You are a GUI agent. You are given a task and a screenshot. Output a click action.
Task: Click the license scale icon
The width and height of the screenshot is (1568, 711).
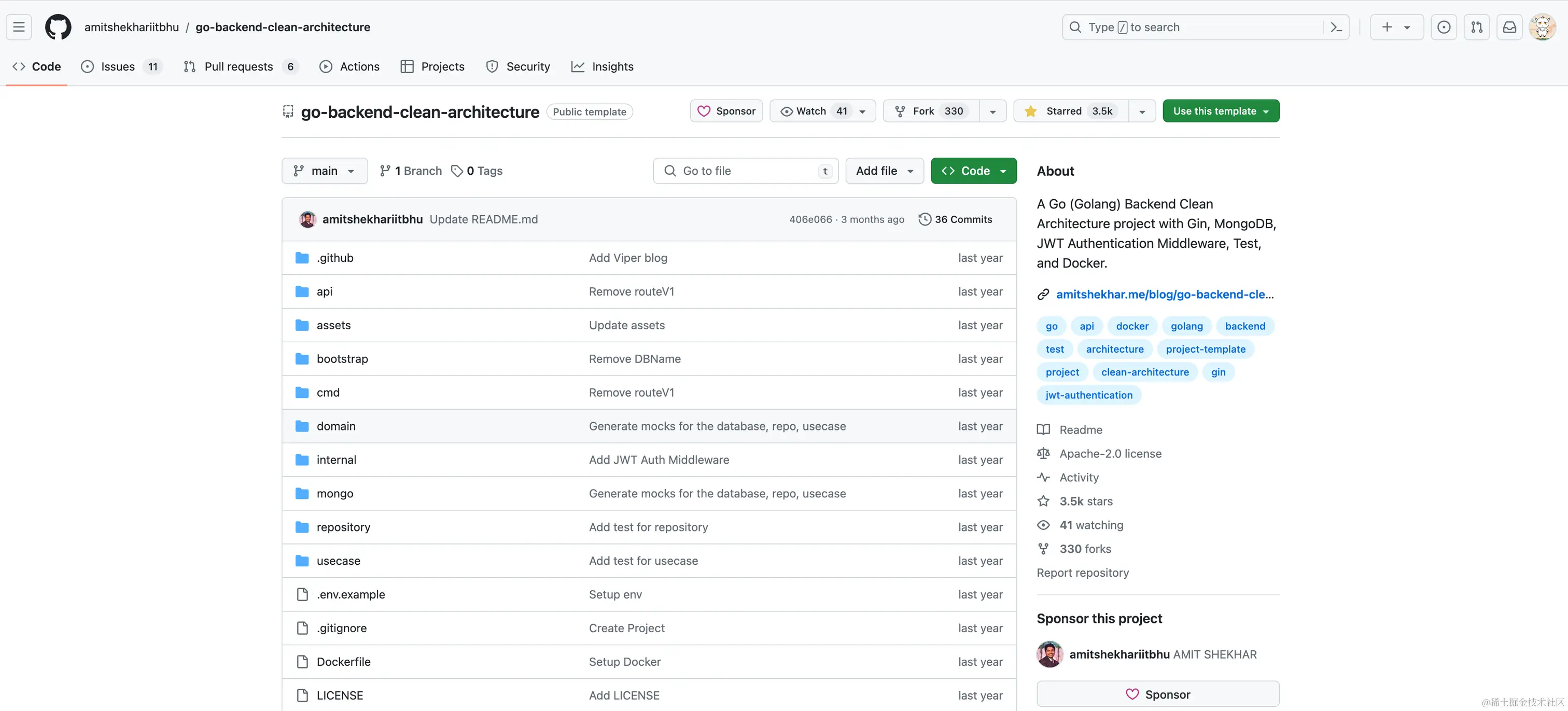(x=1043, y=453)
